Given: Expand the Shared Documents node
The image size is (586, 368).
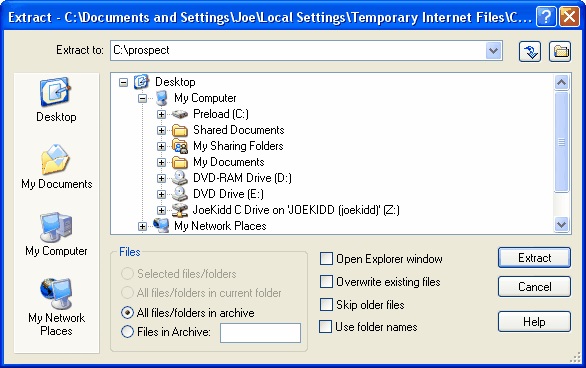Looking at the screenshot, I should 161,130.
